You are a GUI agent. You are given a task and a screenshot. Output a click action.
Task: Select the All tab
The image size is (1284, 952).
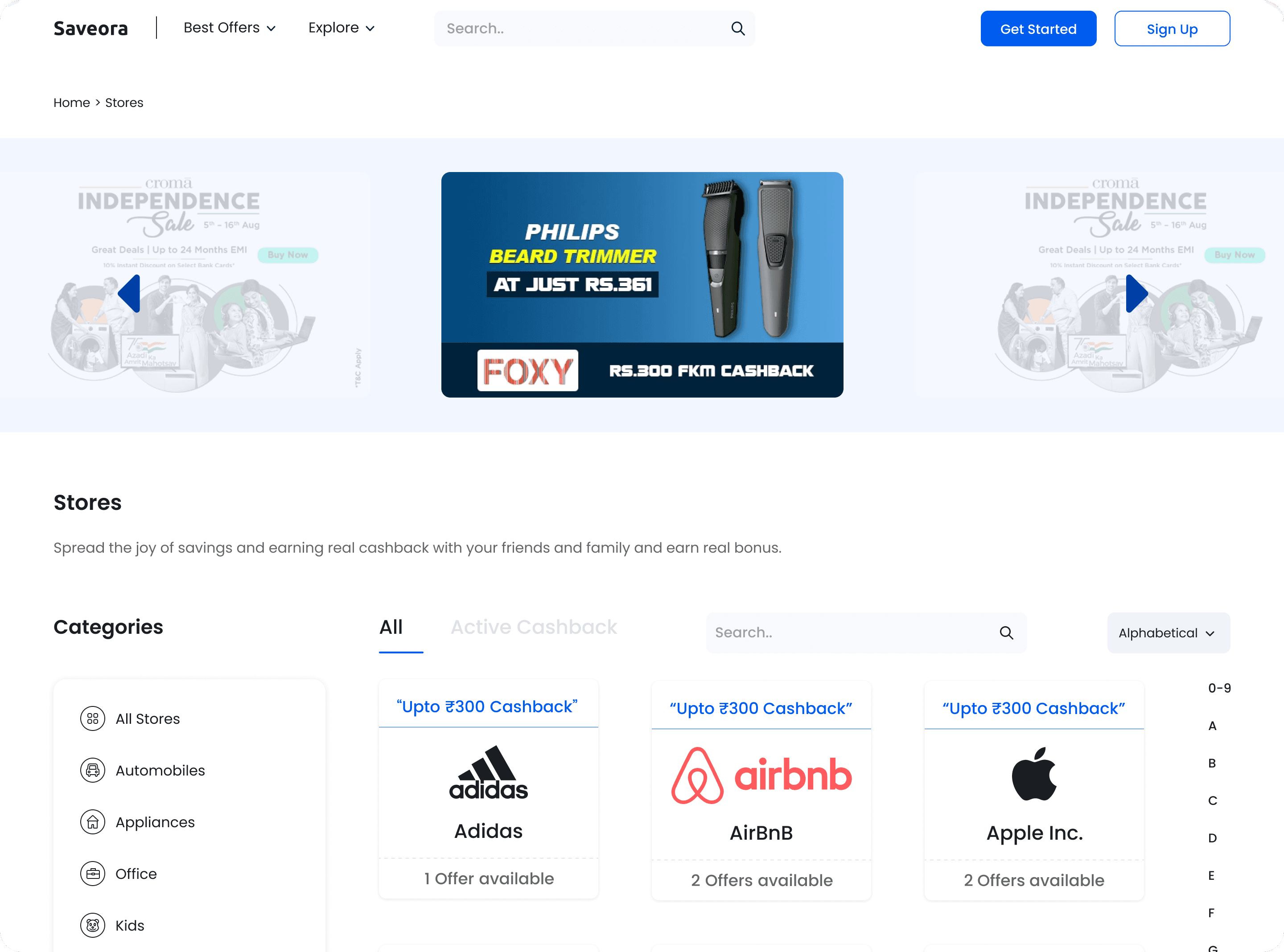coord(391,627)
